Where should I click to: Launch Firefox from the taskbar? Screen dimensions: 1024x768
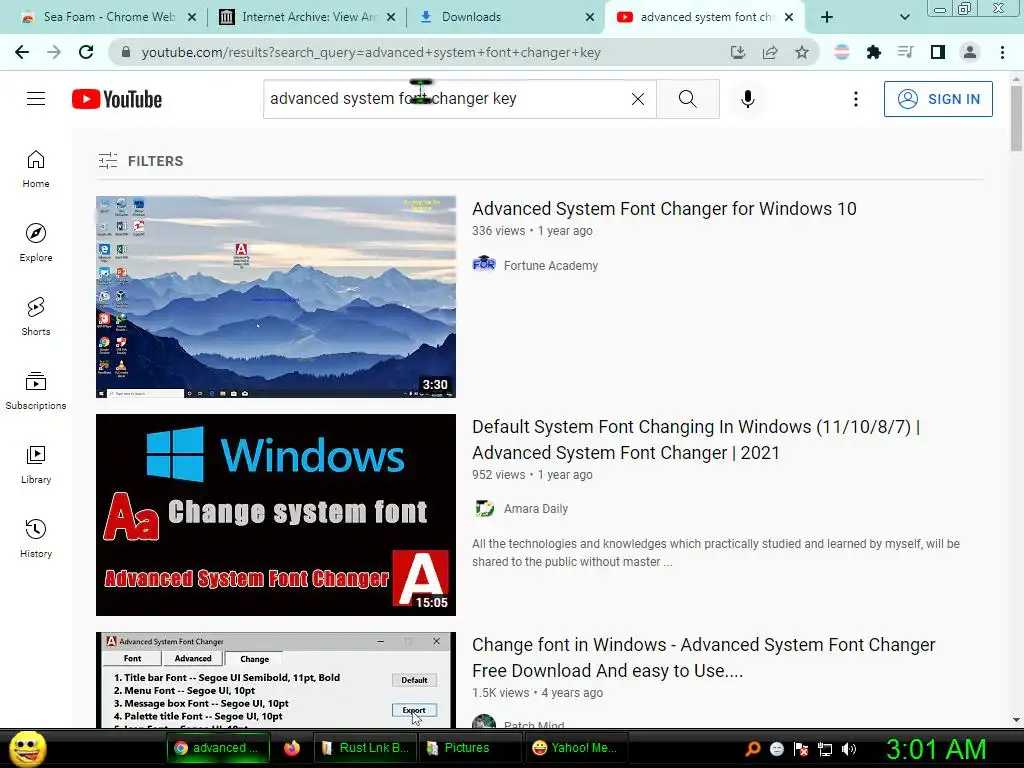[x=292, y=748]
